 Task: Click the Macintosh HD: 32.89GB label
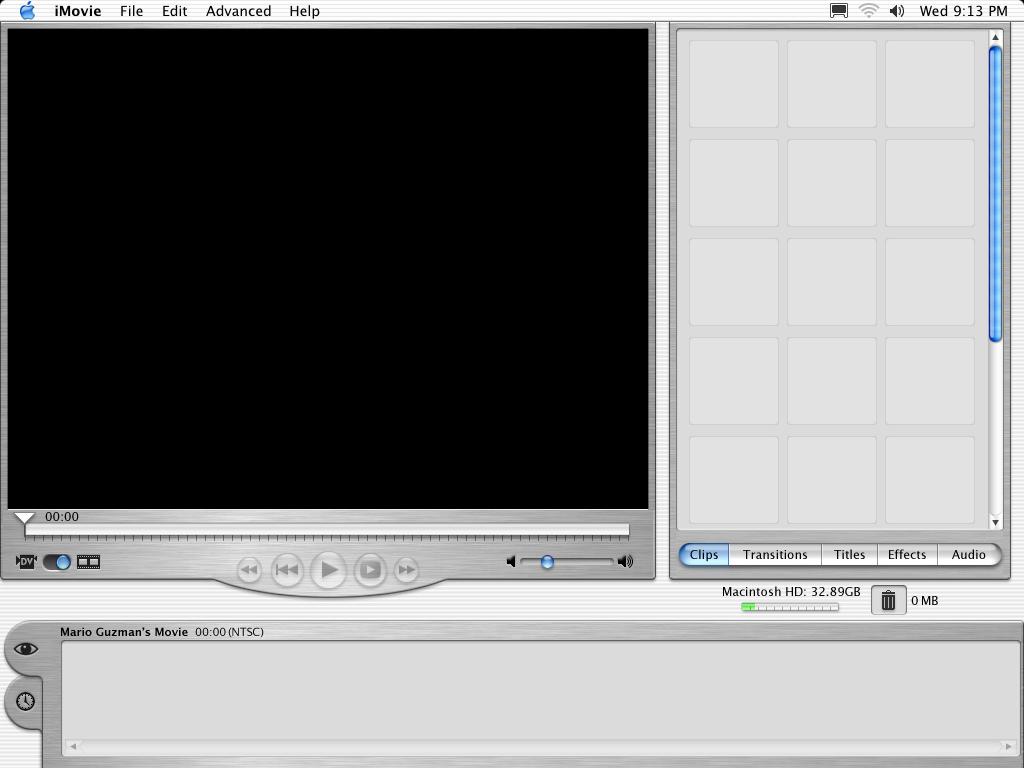[x=791, y=592]
